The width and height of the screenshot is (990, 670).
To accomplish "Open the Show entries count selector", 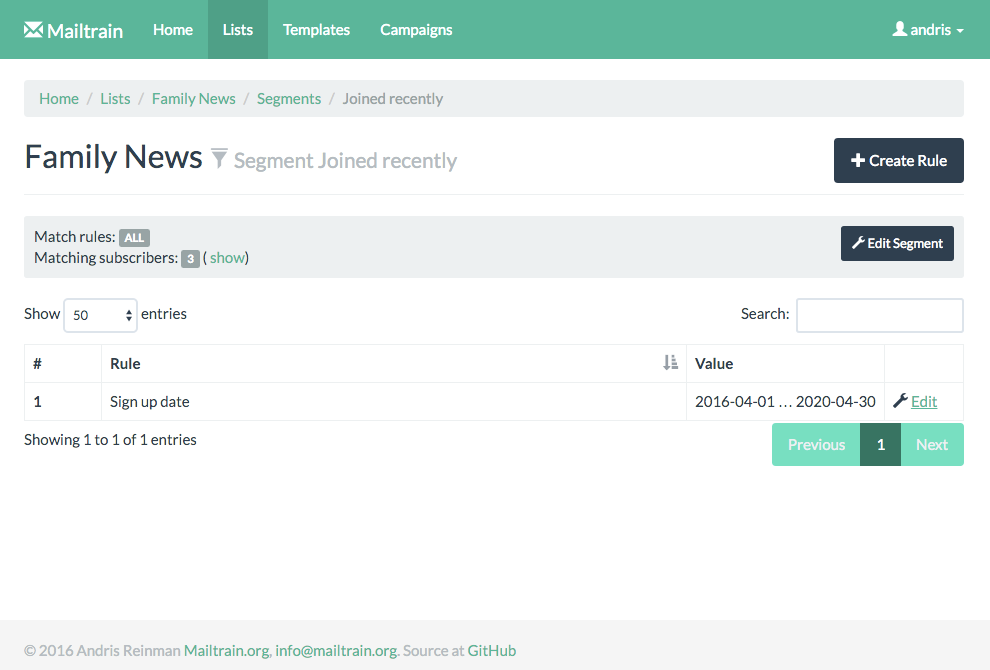I will pyautogui.click(x=100, y=315).
